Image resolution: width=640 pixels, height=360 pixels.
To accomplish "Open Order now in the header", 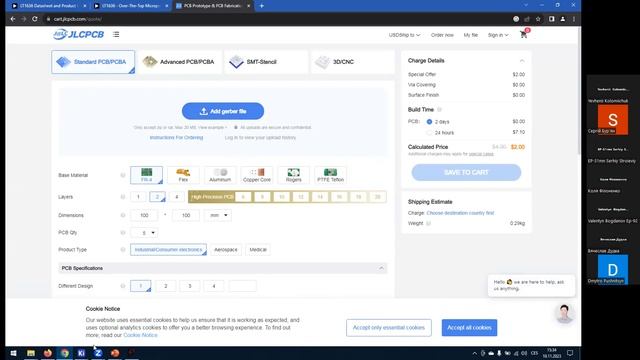I will click(442, 35).
